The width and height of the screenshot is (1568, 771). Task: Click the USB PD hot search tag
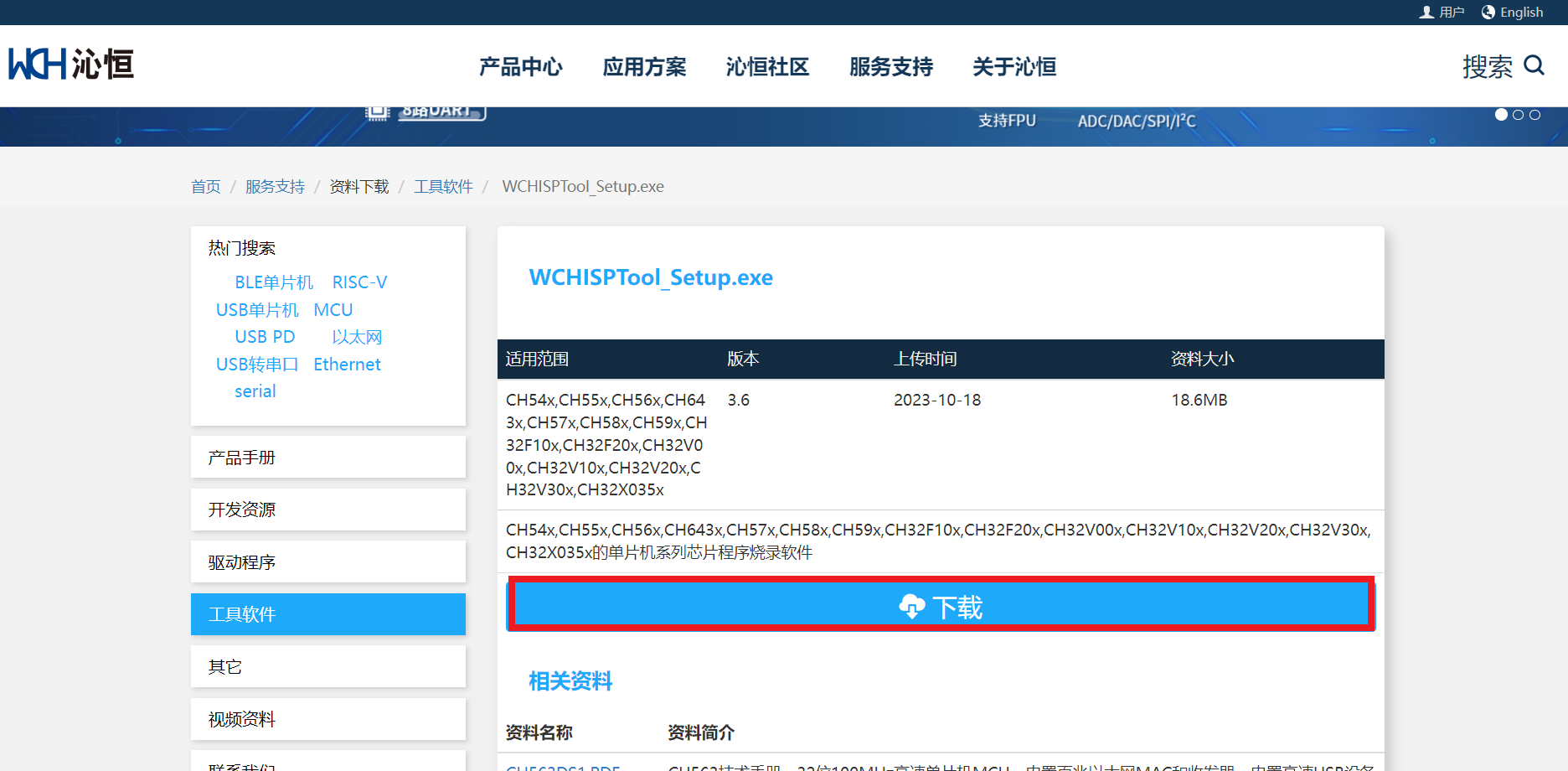(x=265, y=337)
